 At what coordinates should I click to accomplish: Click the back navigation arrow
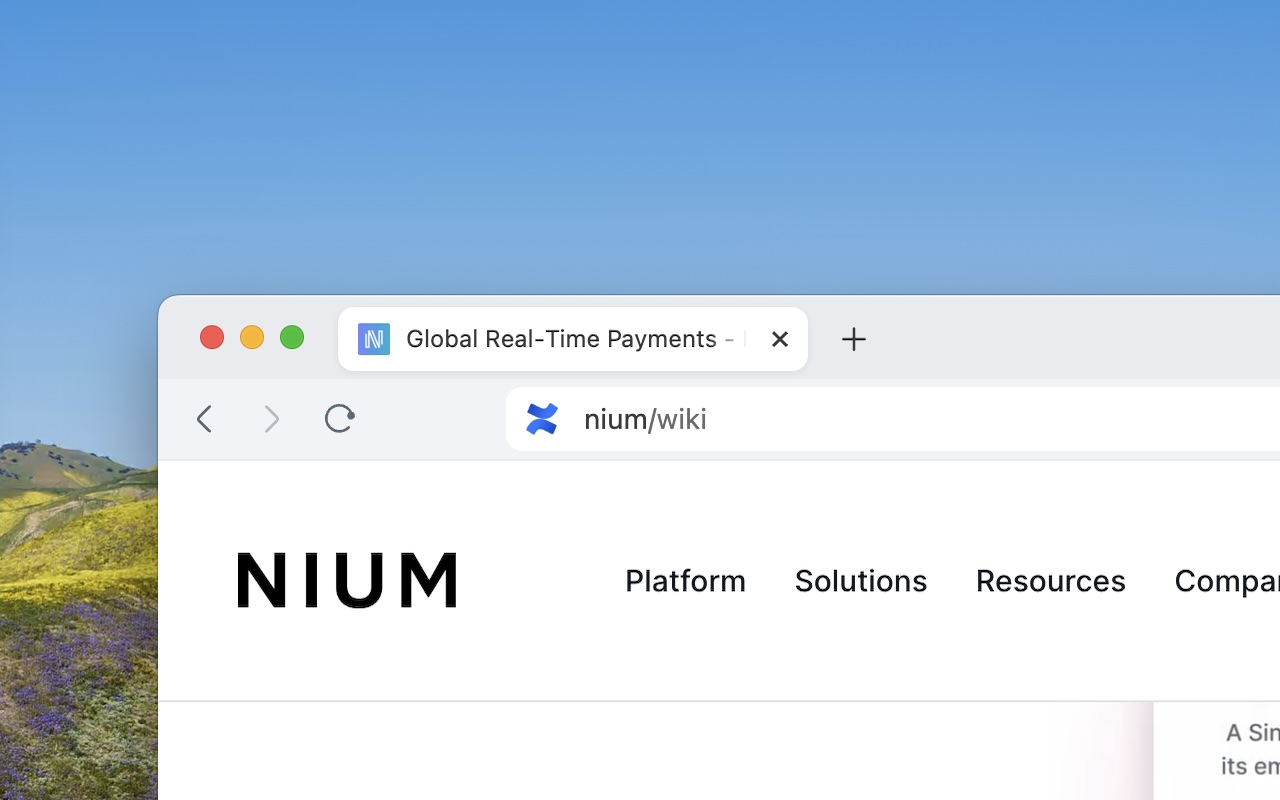tap(205, 419)
